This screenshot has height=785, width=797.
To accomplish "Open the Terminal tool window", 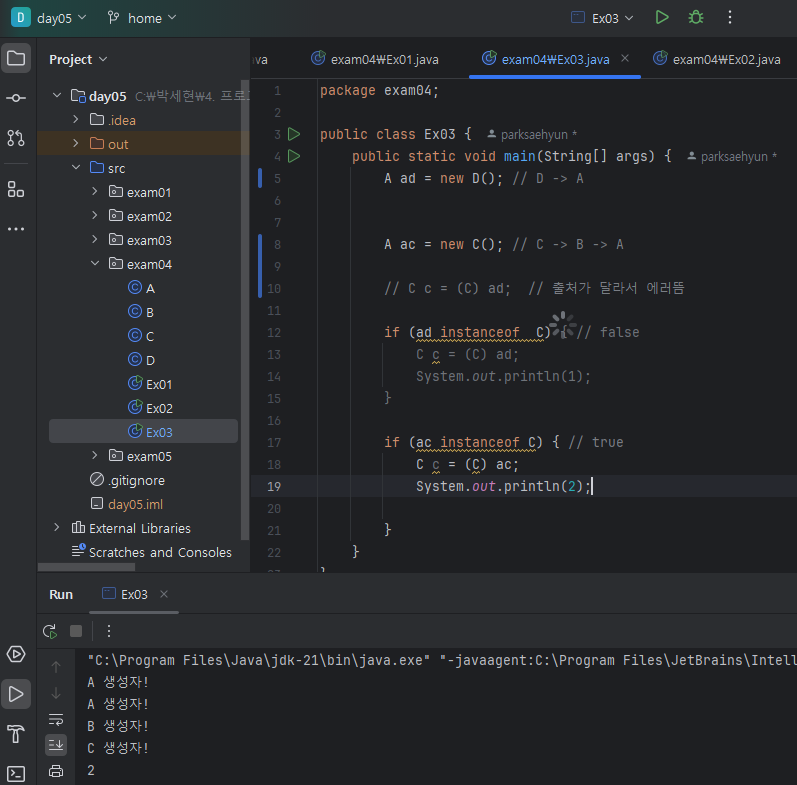I will [x=16, y=773].
